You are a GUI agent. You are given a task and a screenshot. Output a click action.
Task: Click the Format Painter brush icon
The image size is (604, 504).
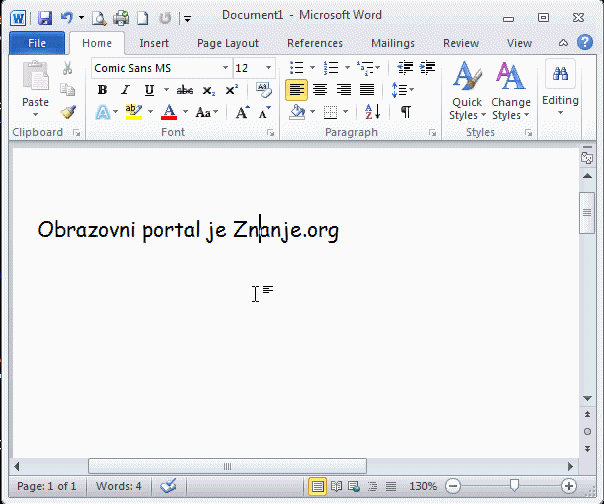tap(68, 112)
